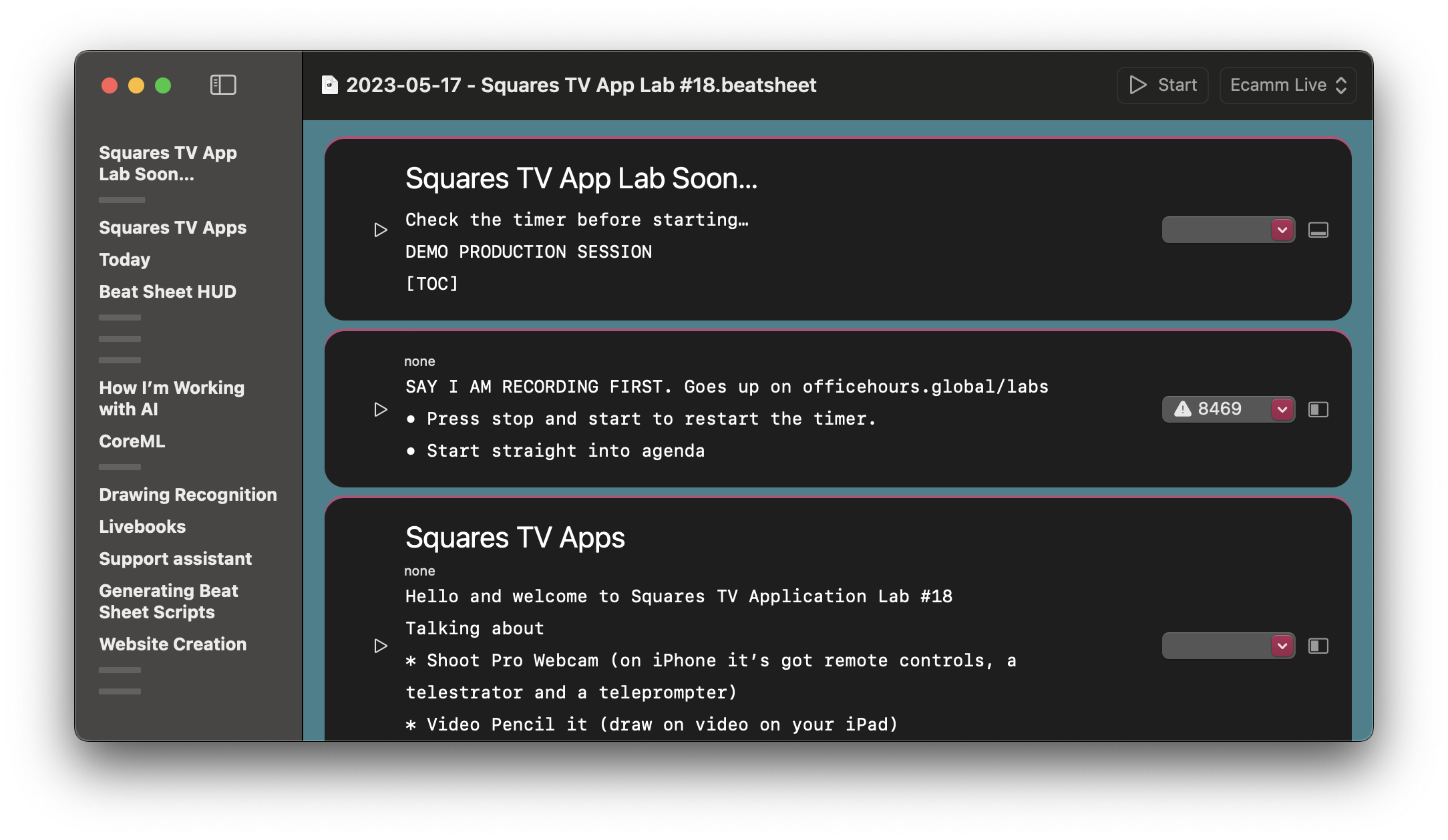This screenshot has height=840, width=1448.
Task: Click the play triangle beside 'SAY I AM RECORDING' beat
Action: tap(381, 409)
